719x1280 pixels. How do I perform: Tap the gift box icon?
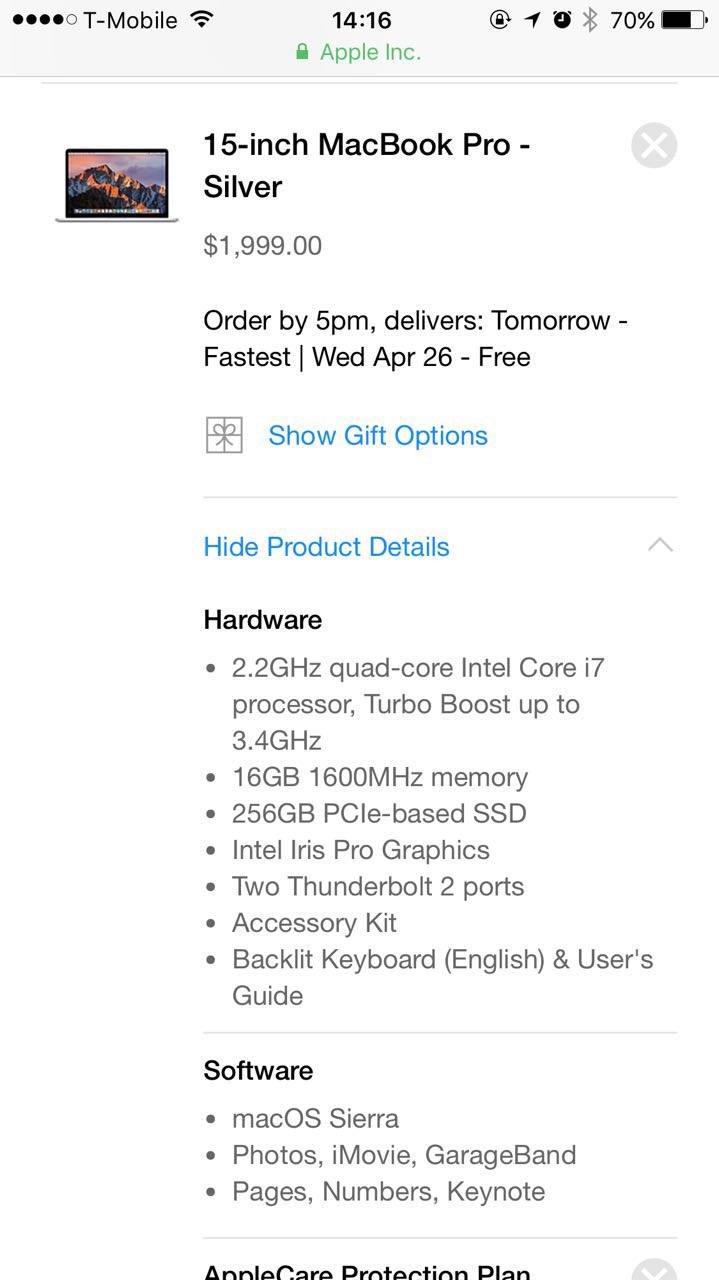tap(224, 435)
